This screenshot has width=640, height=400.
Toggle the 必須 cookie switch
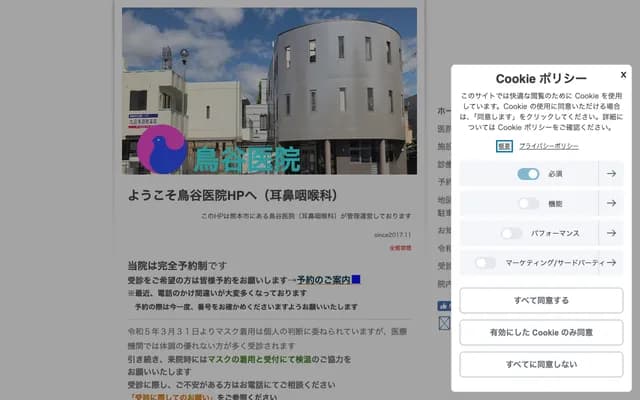(528, 174)
